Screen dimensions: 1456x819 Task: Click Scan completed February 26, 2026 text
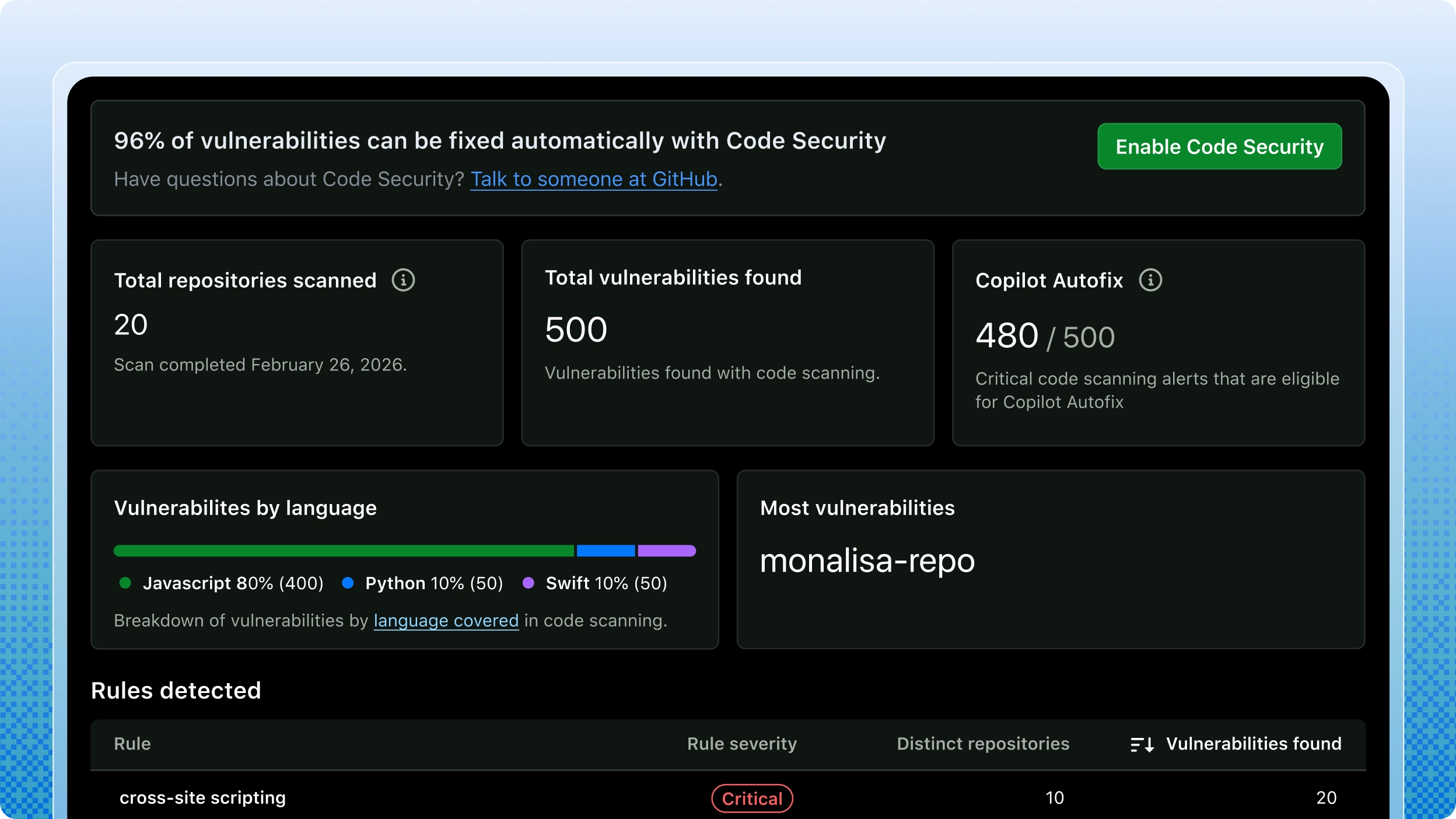point(260,365)
